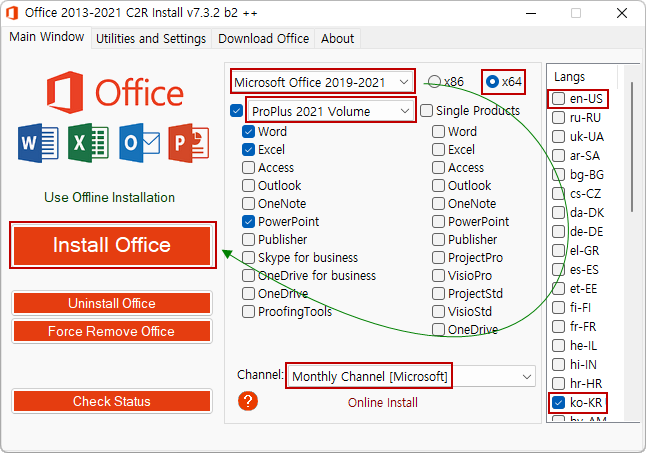Toggle checkbox next to ProPlus 2021 Volume
Screen dimensions: 646x453
pyautogui.click(x=236, y=111)
